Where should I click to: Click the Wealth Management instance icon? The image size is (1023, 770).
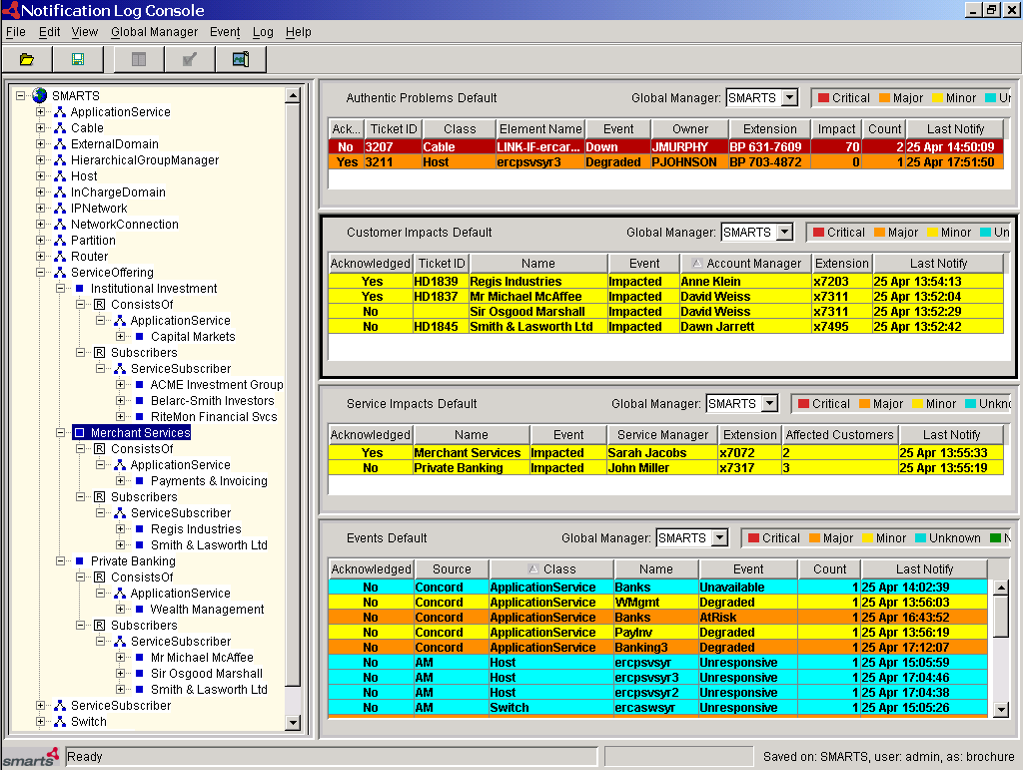pyautogui.click(x=139, y=609)
